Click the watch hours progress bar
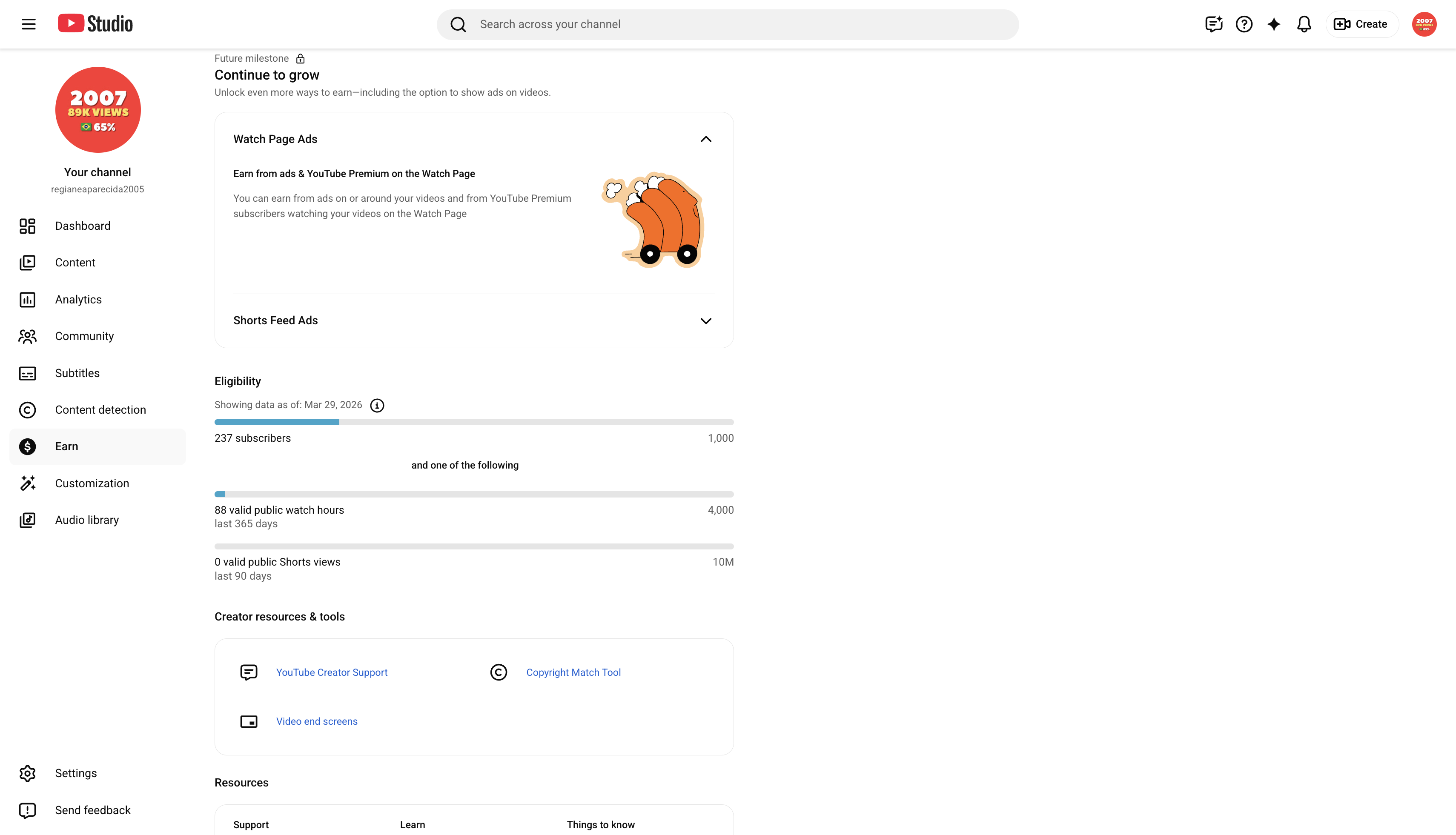Image resolution: width=1456 pixels, height=835 pixels. 474,495
